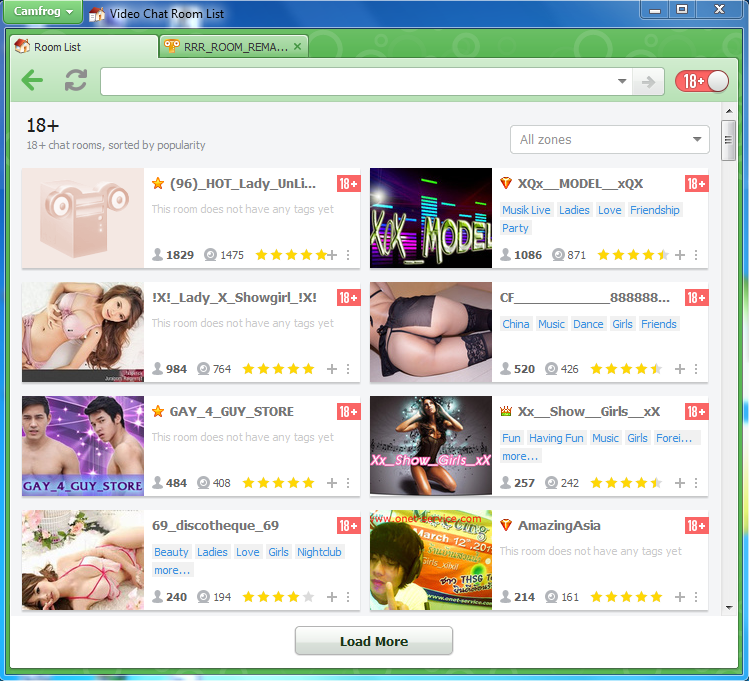The height and width of the screenshot is (681, 749).
Task: Select the Having Fun tag
Action: 556,438
